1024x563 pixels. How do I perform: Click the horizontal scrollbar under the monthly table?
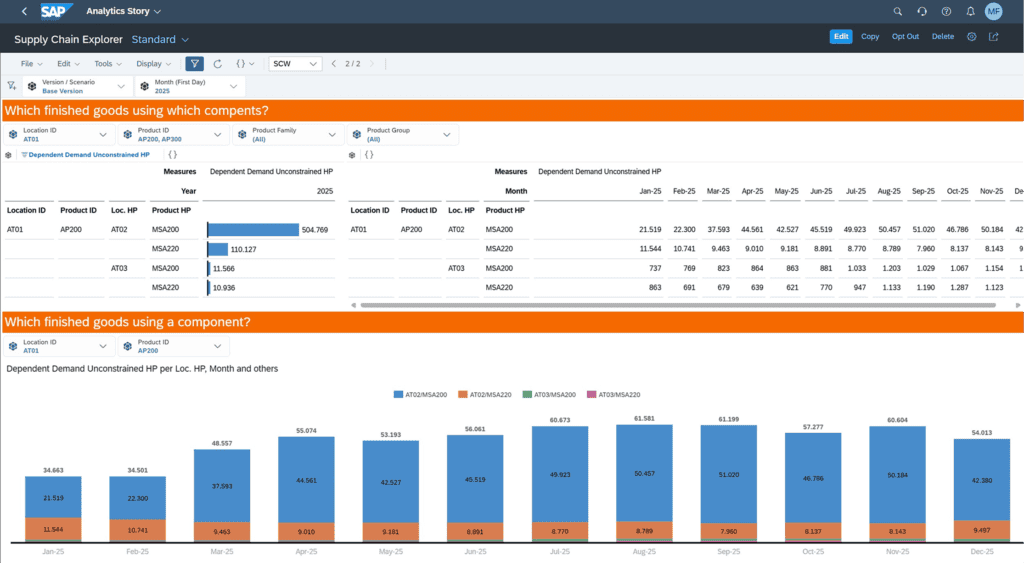(678, 305)
